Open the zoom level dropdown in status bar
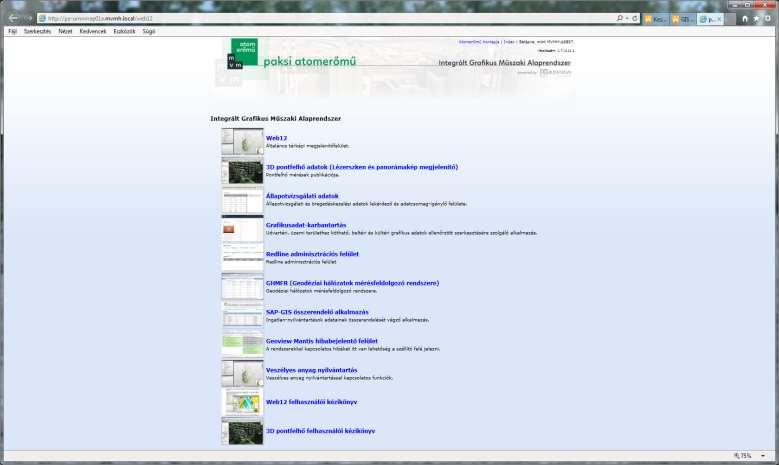This screenshot has height=465, width=779. (763, 456)
